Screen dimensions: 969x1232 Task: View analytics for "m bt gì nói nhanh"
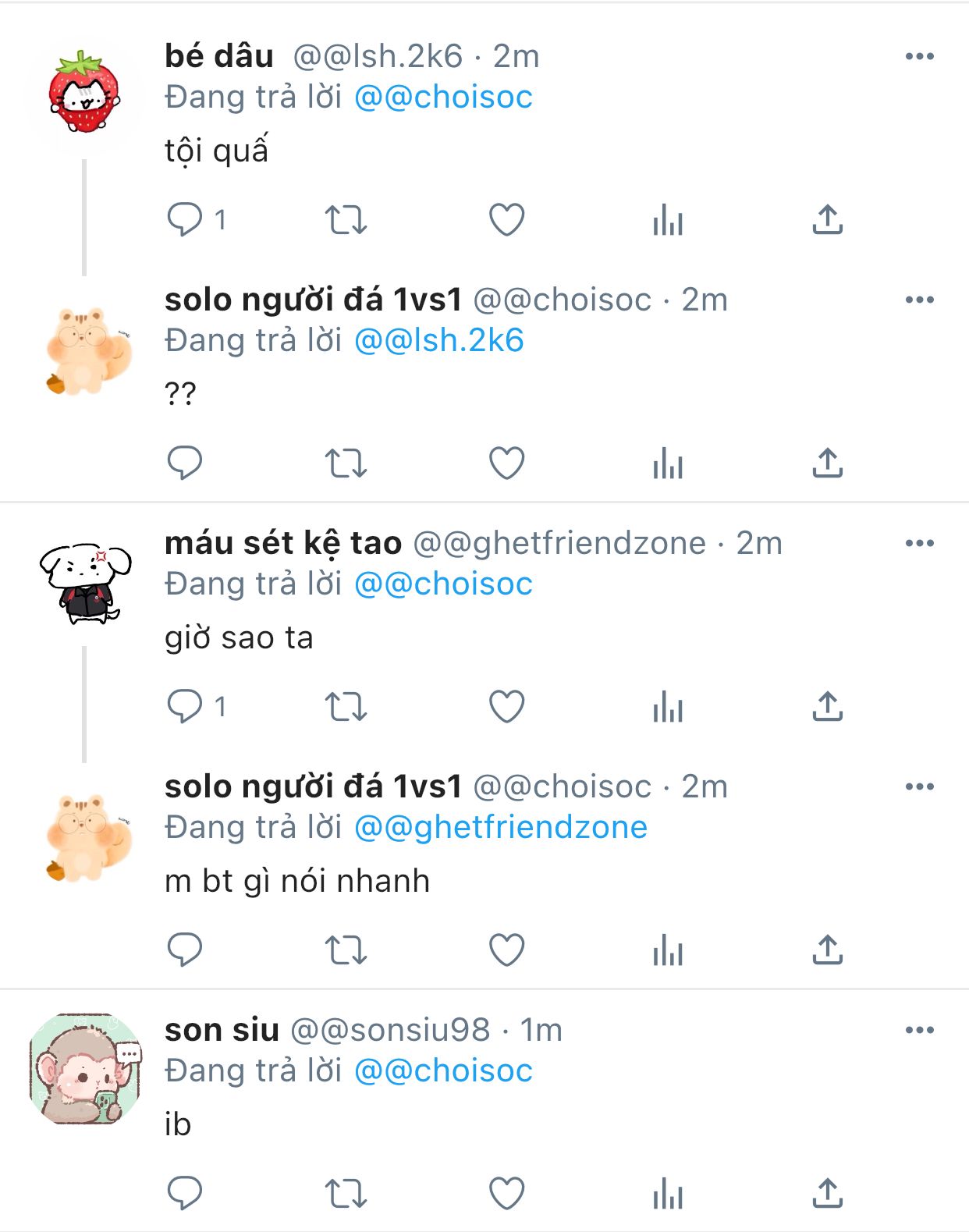coord(668,950)
